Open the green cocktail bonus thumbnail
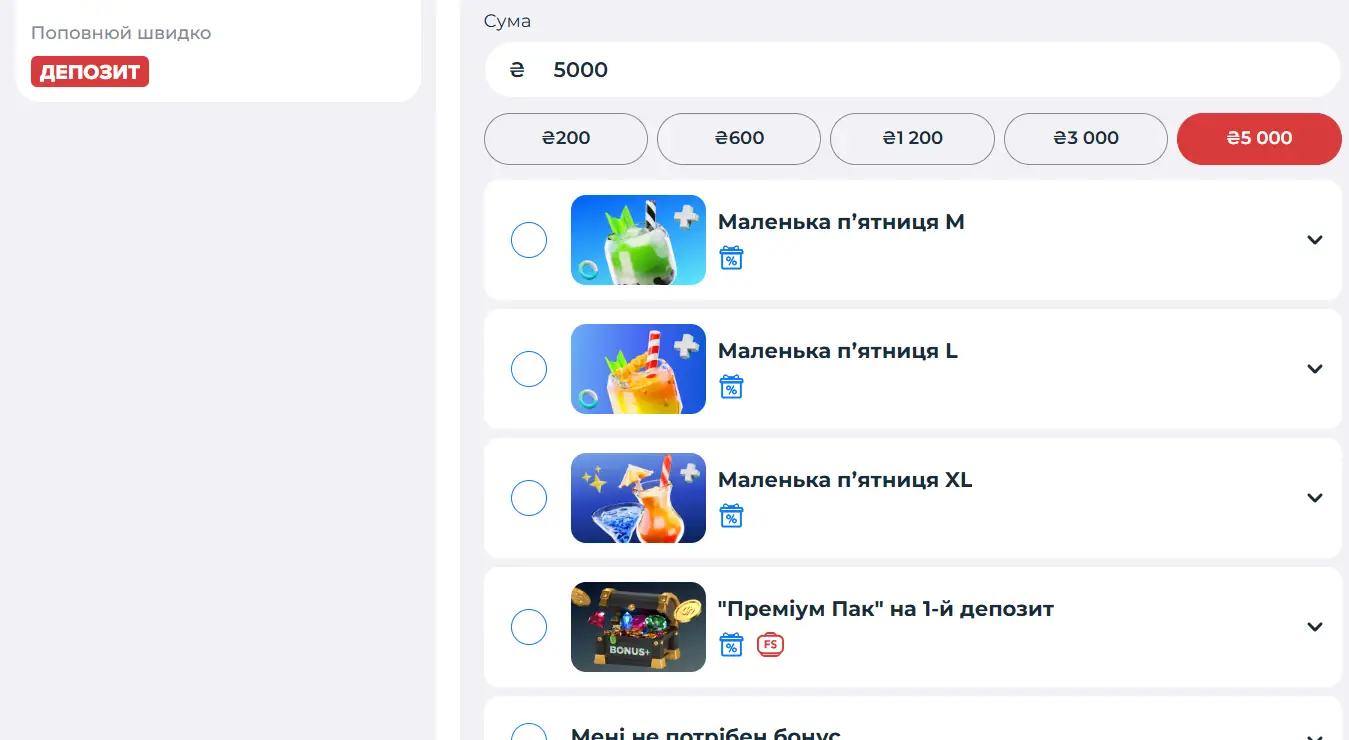 tap(638, 240)
